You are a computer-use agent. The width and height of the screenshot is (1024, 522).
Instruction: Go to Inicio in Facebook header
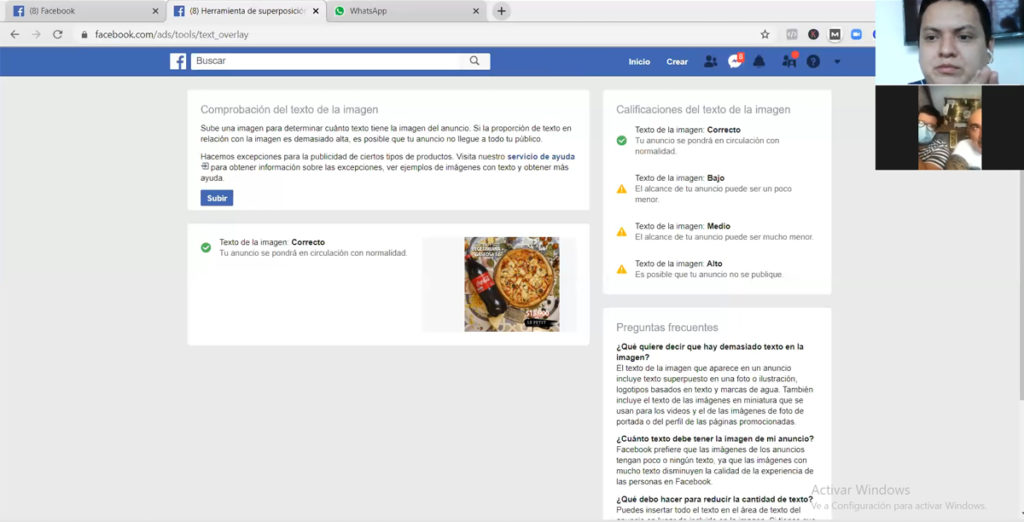coord(639,61)
